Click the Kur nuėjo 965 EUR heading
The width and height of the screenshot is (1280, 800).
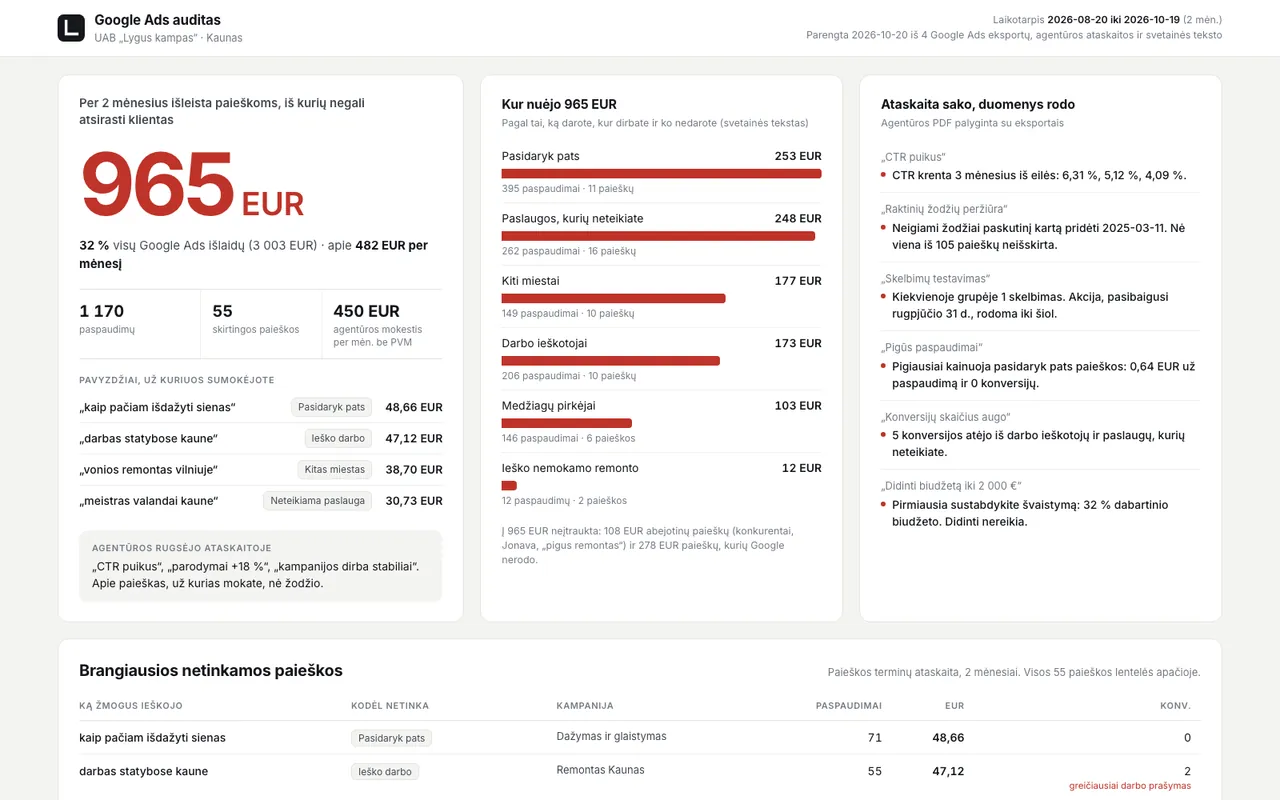(559, 104)
